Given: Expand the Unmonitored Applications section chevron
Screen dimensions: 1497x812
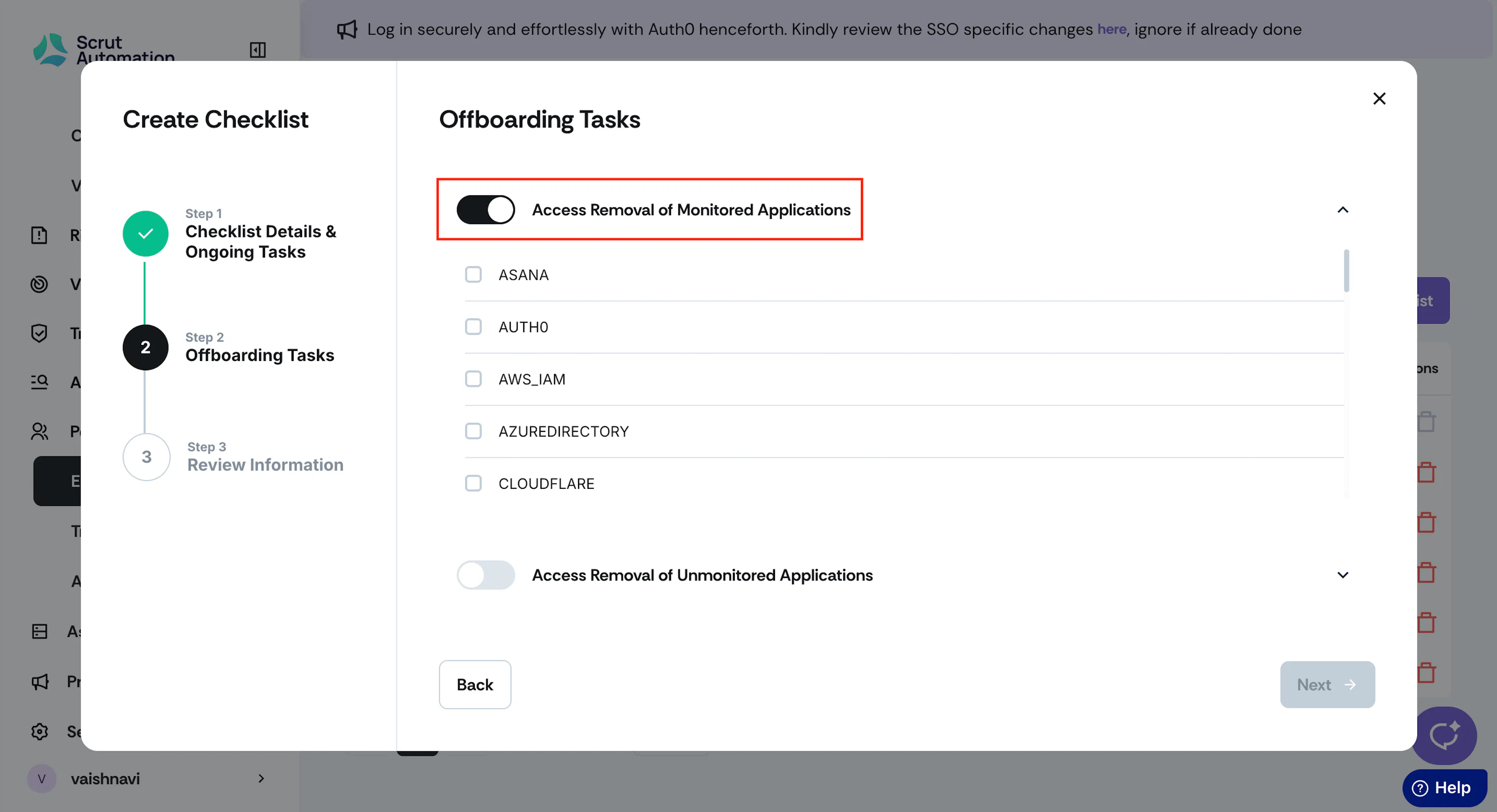Looking at the screenshot, I should (x=1342, y=575).
